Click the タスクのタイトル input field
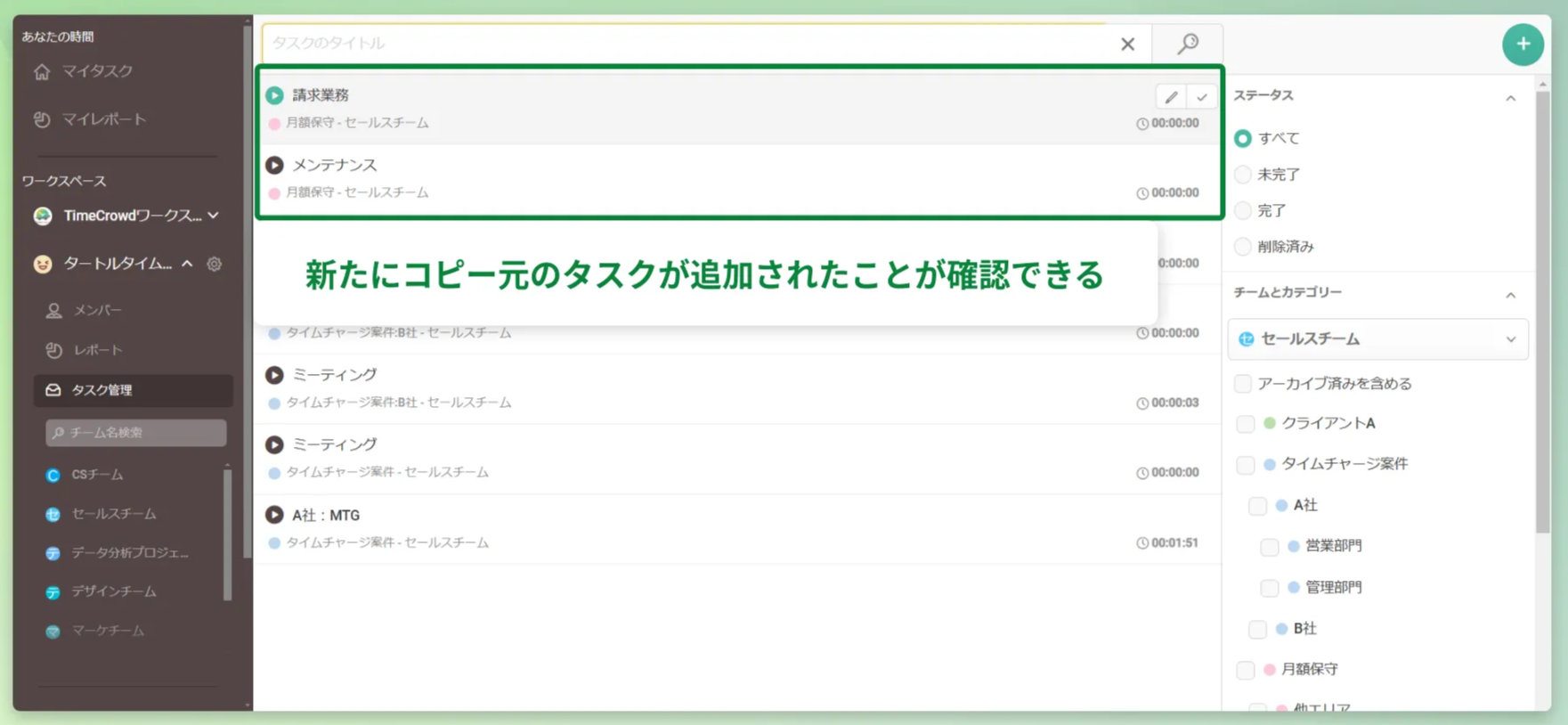Viewport: 1568px width, 725px height. (686, 44)
